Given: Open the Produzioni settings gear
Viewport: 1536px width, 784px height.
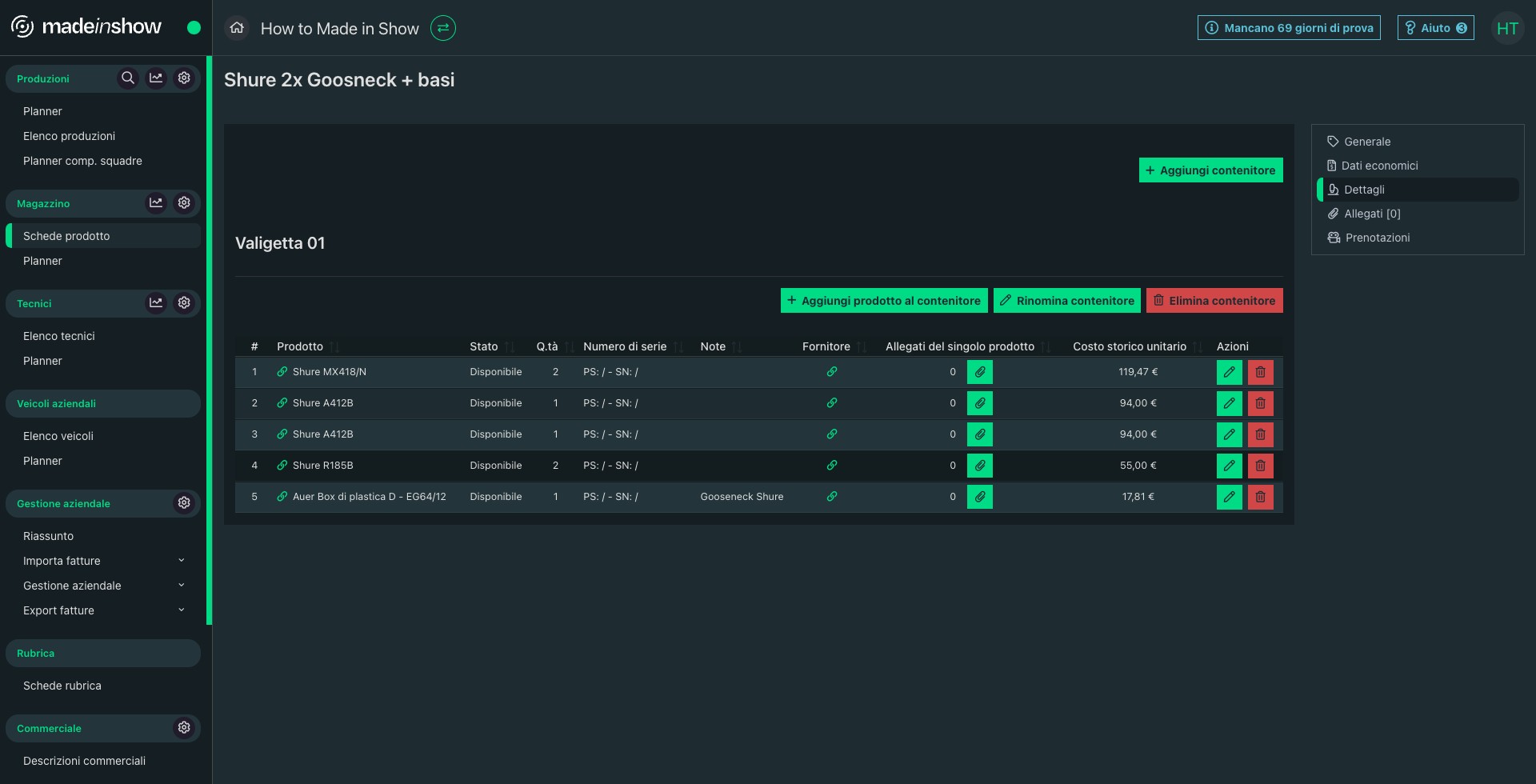Looking at the screenshot, I should (x=184, y=78).
